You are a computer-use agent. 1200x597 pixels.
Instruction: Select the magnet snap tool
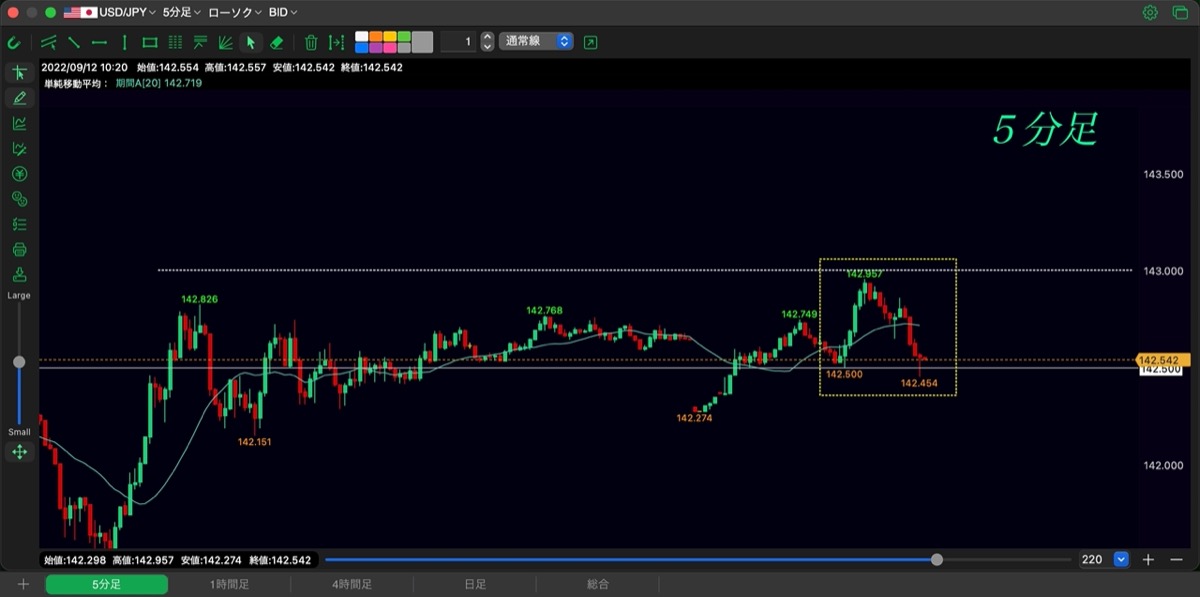click(x=14, y=42)
